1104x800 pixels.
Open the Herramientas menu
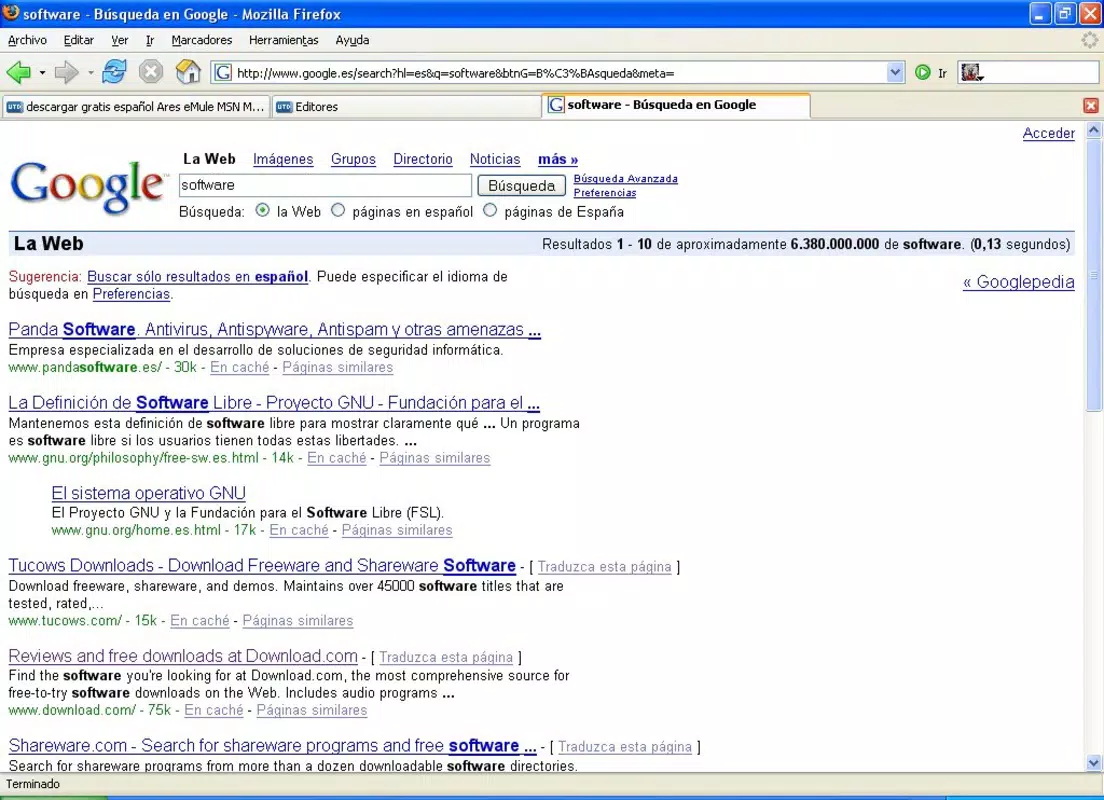pos(284,40)
